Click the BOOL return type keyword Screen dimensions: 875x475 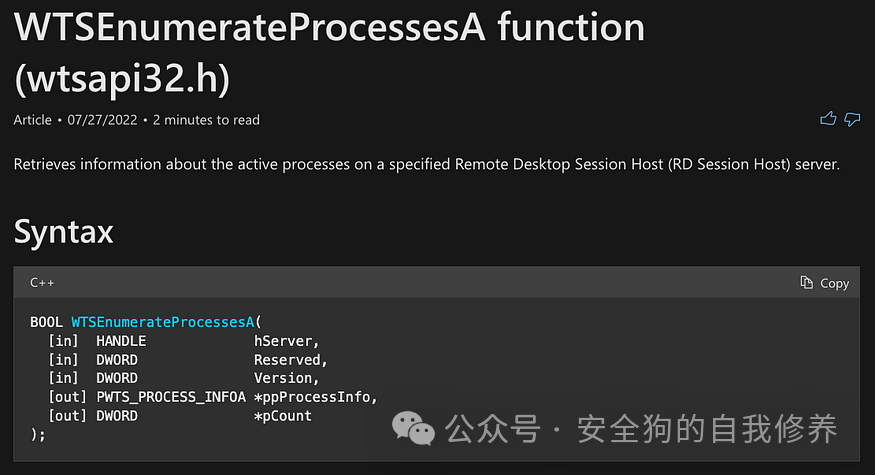click(x=46, y=322)
